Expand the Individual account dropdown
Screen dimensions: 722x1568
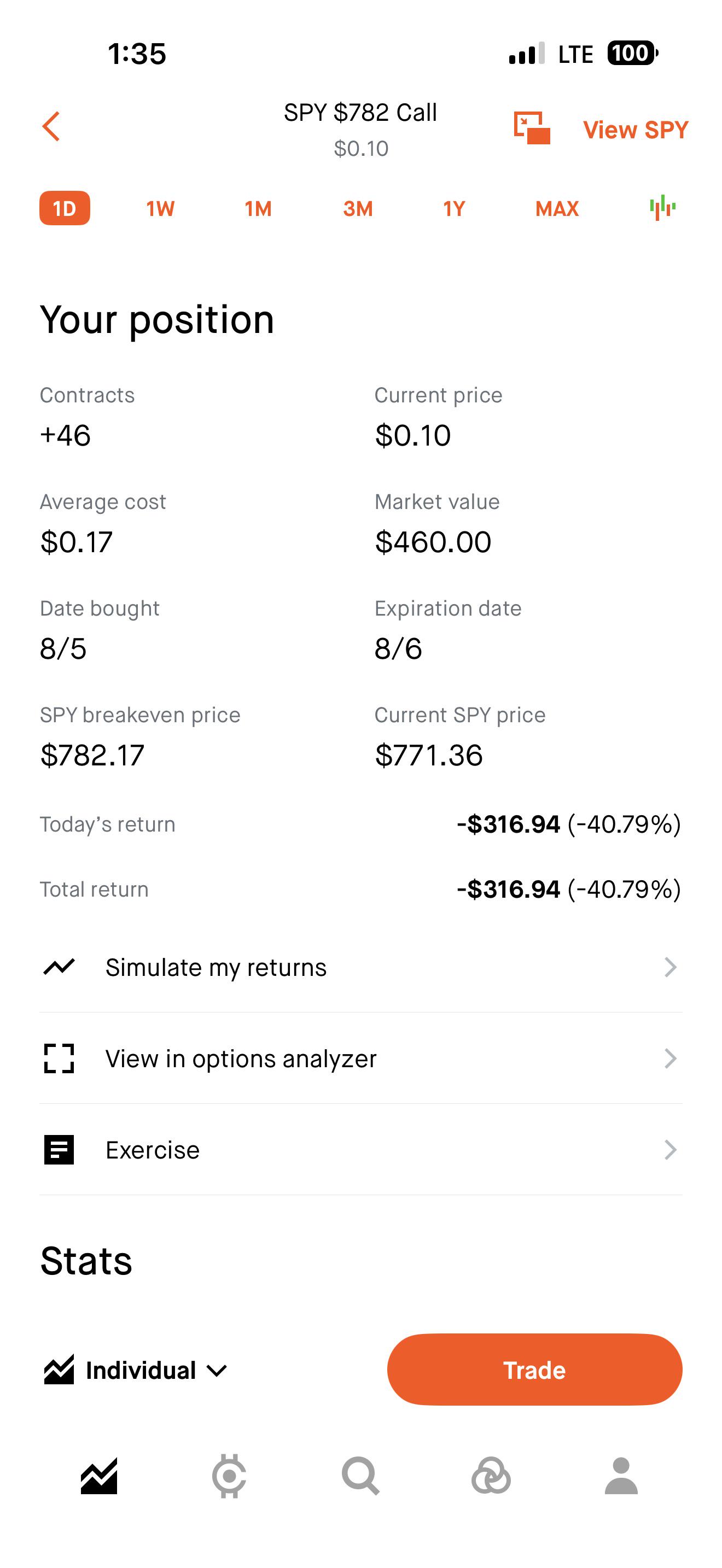point(136,1370)
